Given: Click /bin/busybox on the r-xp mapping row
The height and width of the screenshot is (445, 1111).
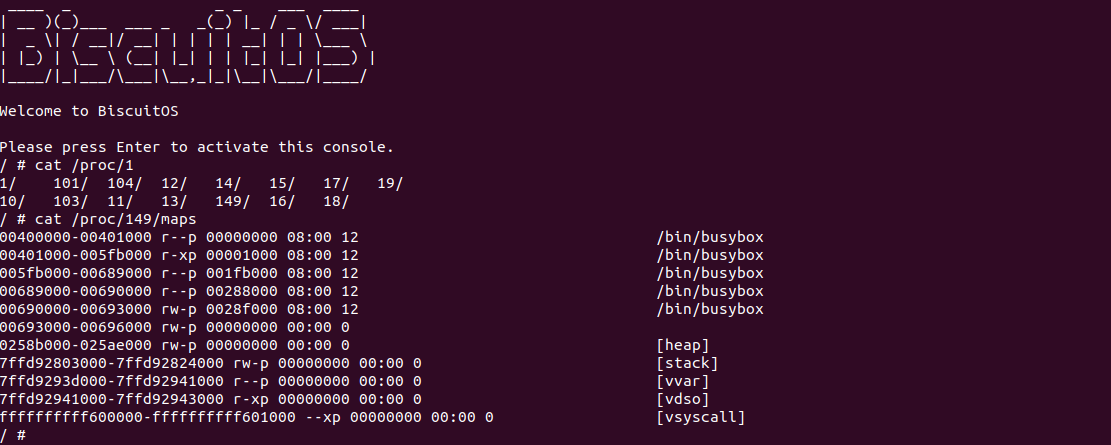Looking at the screenshot, I should pos(710,255).
